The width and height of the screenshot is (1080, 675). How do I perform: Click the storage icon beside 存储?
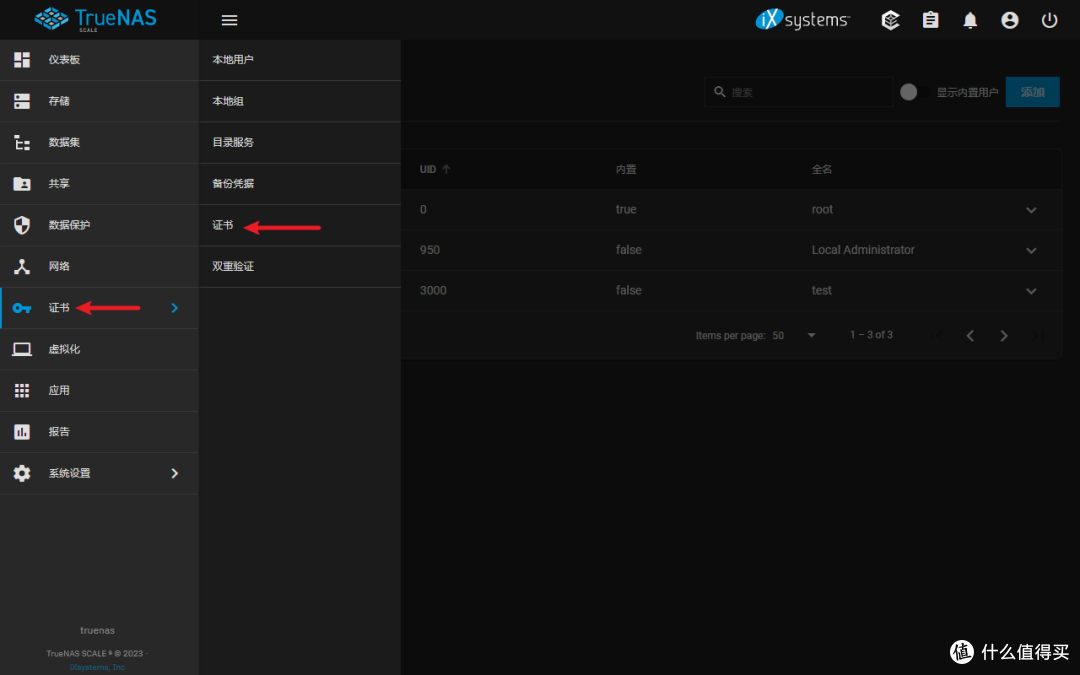[x=22, y=101]
